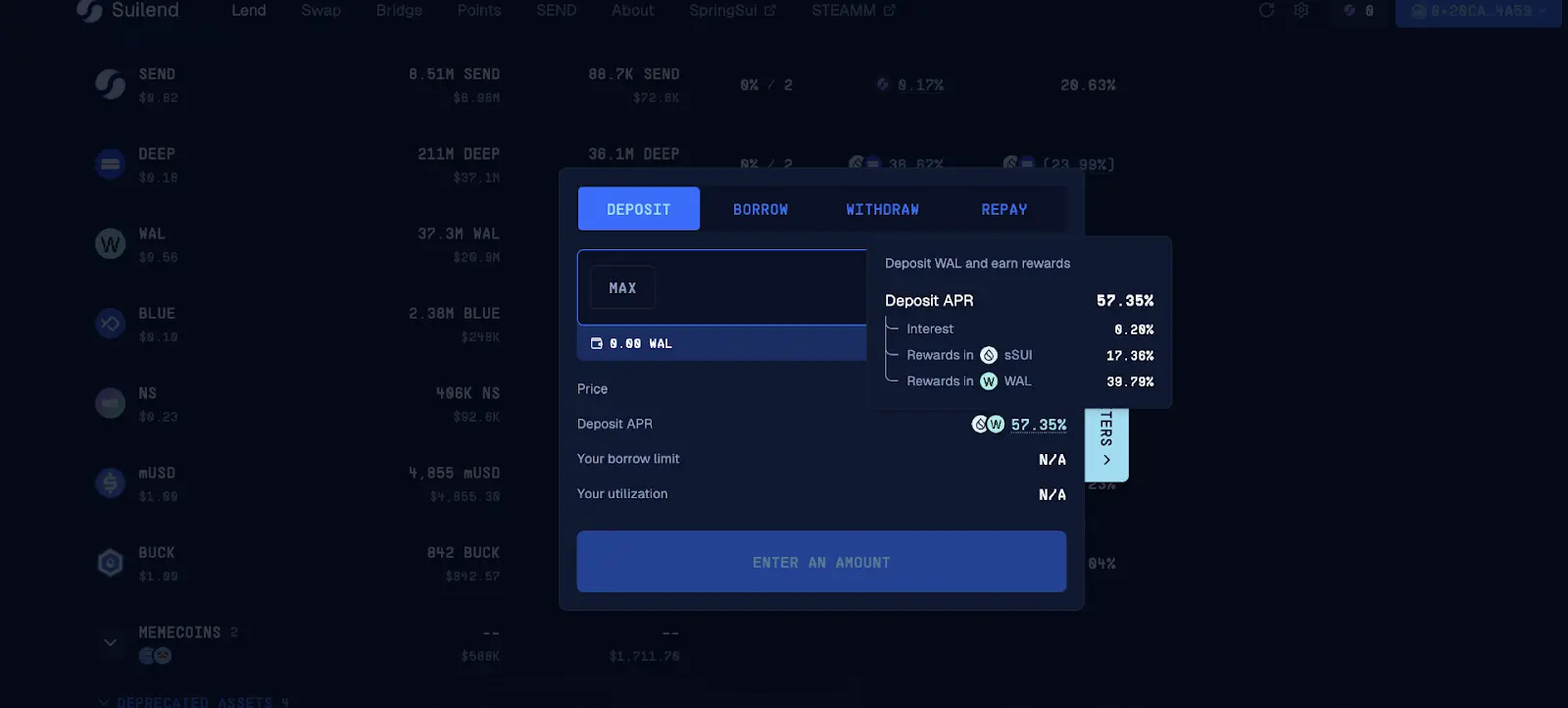Click the refresh icon in the header

click(x=1266, y=10)
